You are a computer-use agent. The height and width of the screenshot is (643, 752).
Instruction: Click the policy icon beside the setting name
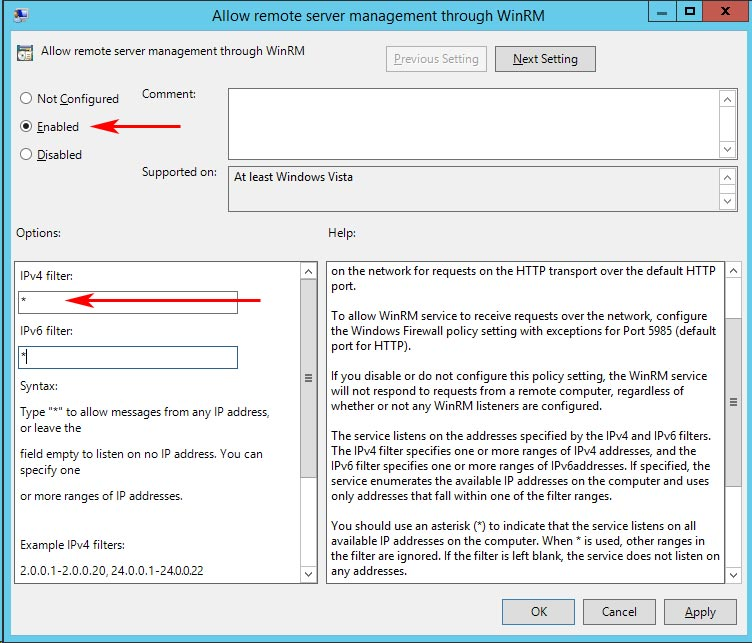[x=25, y=54]
